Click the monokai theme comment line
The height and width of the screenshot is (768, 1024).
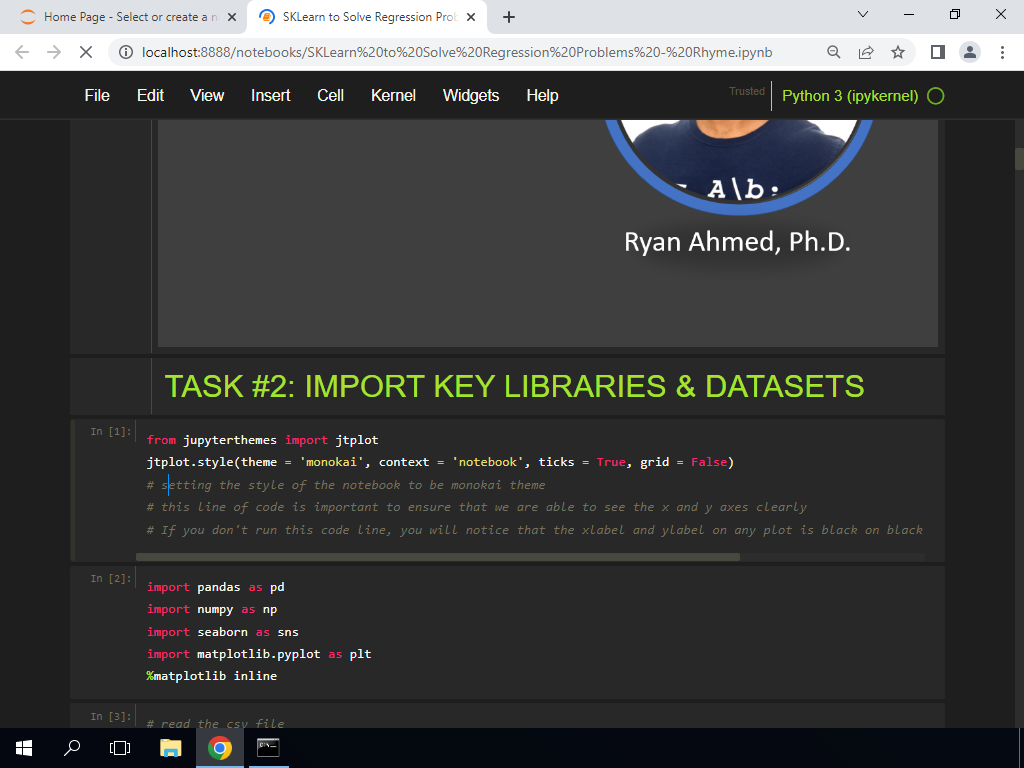click(346, 485)
